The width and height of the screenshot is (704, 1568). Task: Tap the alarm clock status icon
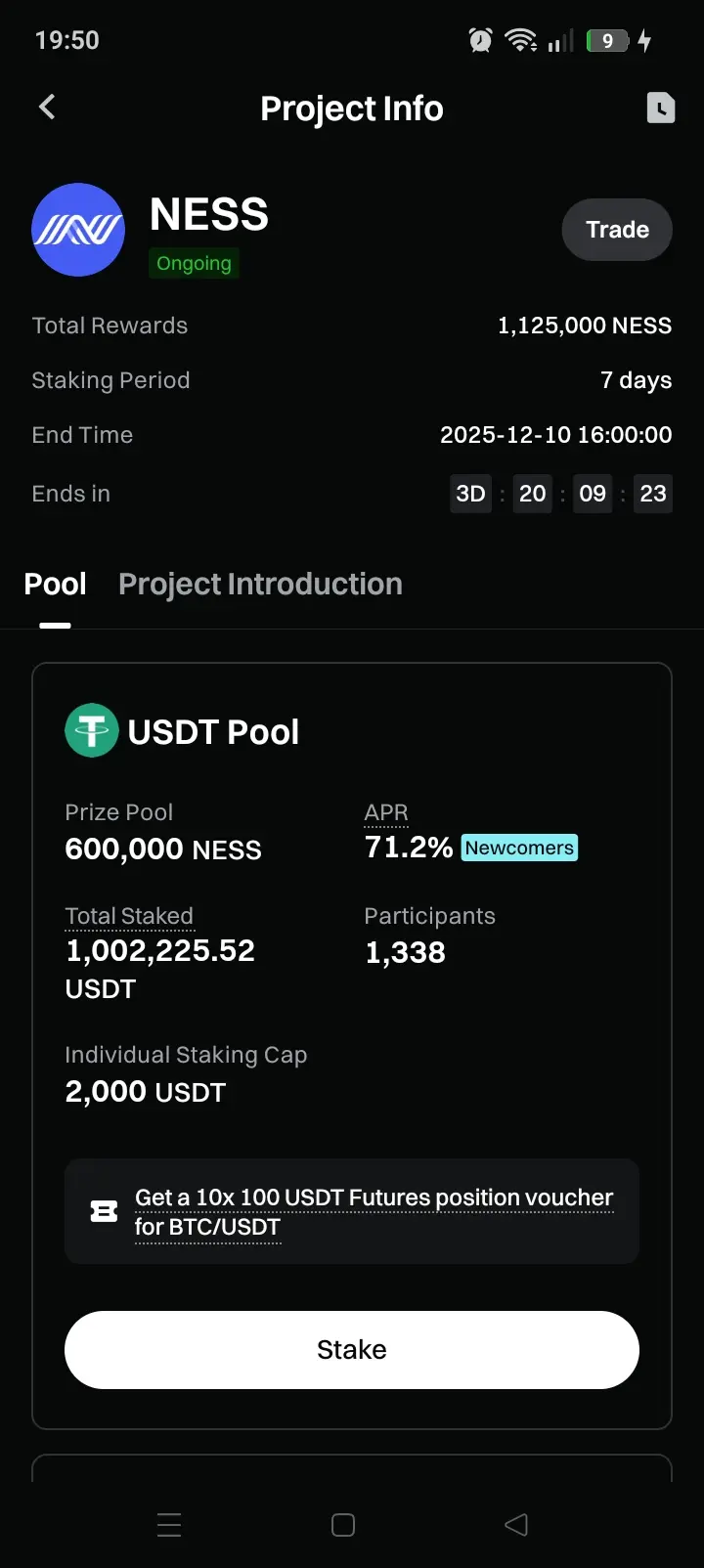(x=480, y=40)
